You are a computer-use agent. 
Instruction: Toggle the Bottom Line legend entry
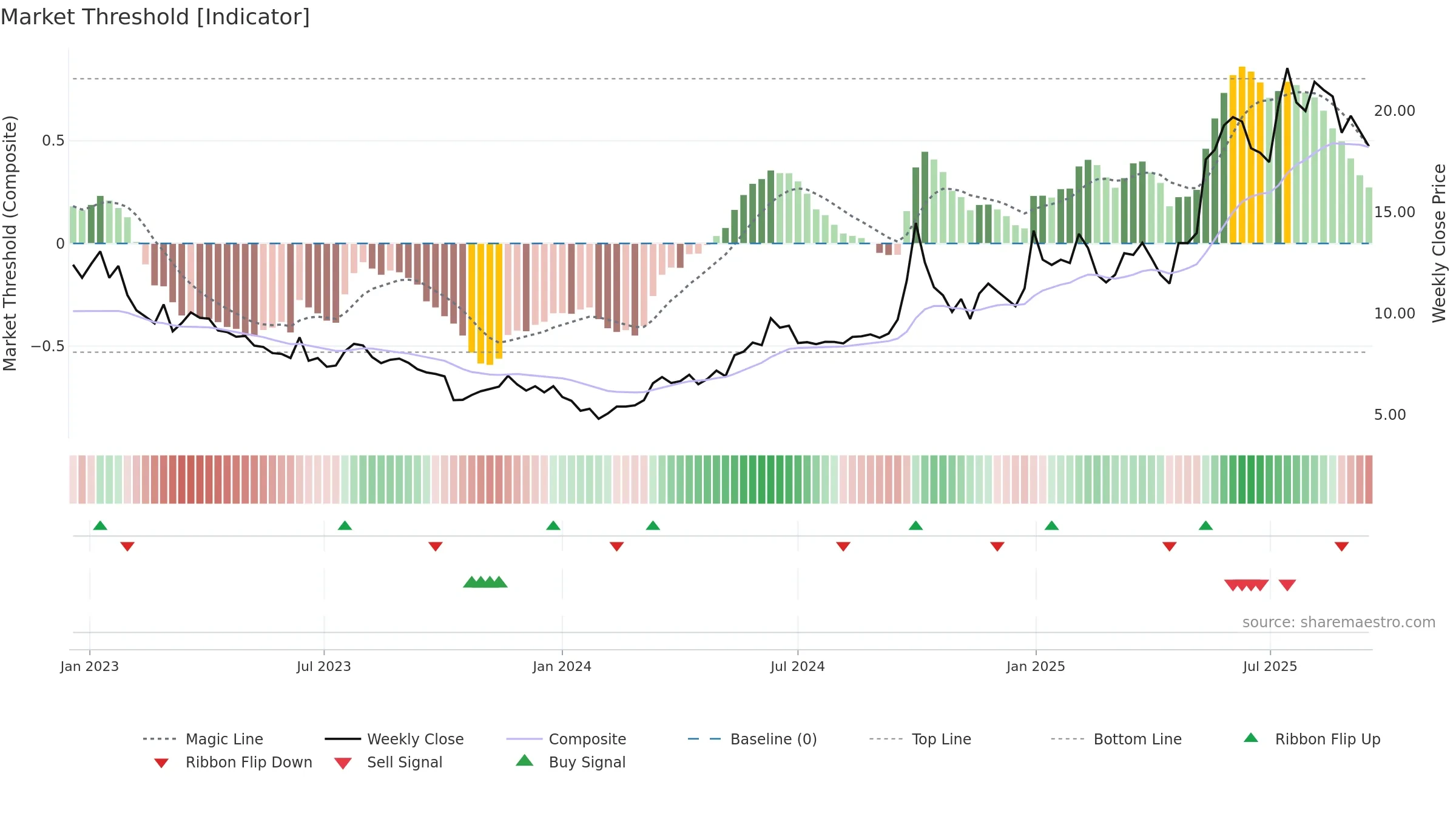pos(1116,739)
